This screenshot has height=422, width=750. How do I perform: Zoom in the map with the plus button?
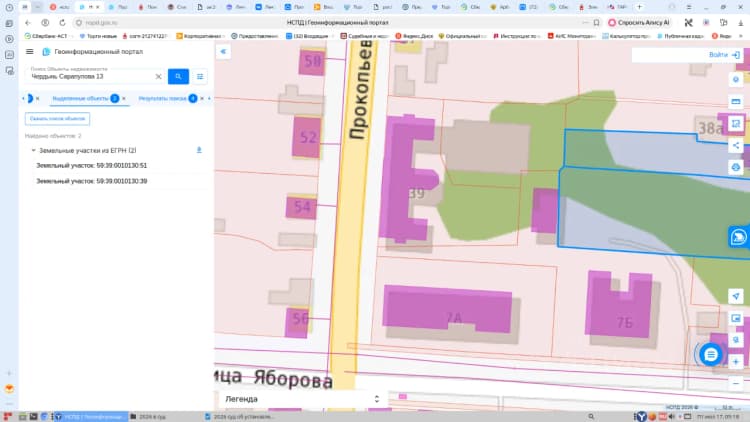(x=736, y=362)
